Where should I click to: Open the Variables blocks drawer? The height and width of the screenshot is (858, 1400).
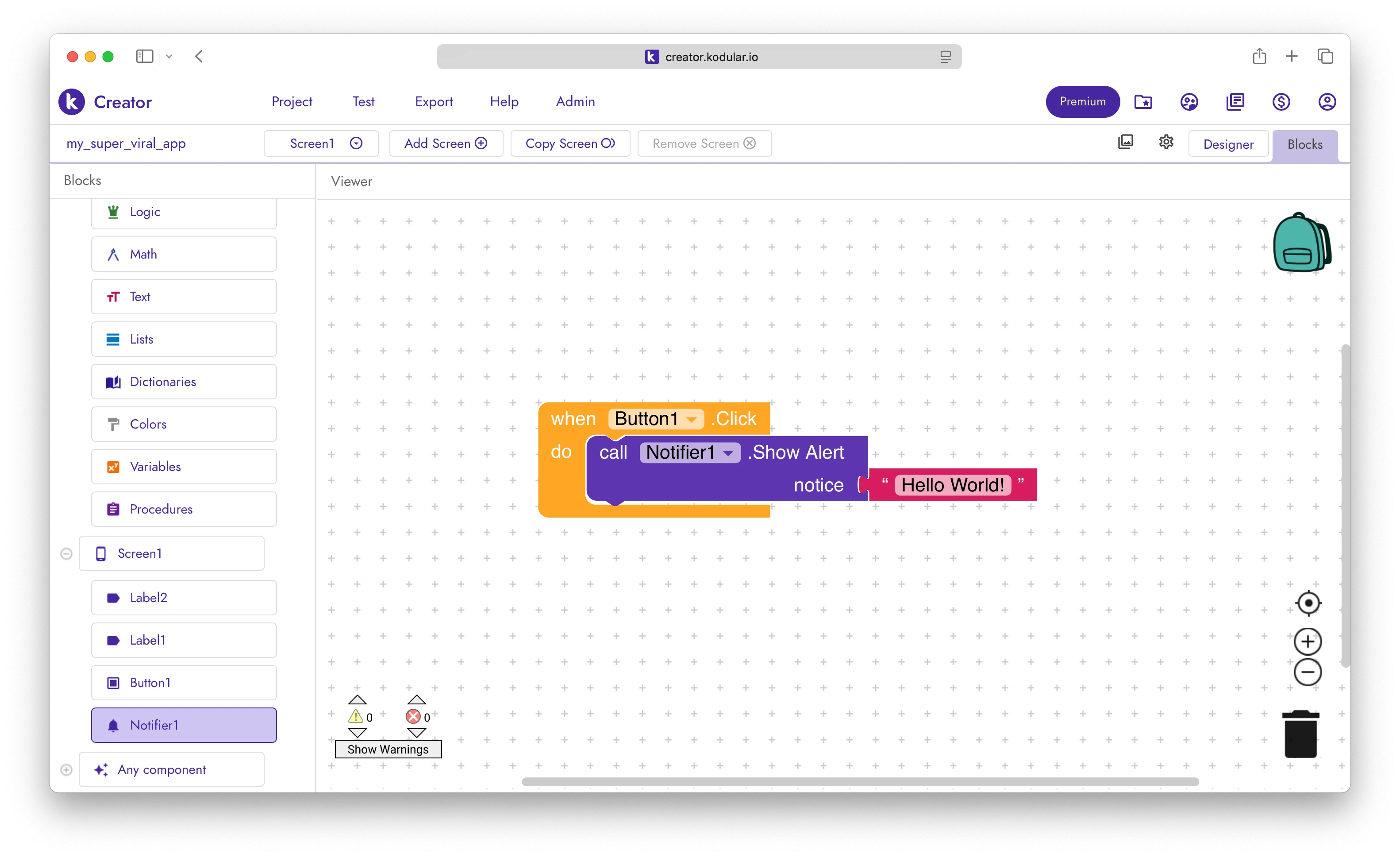tap(183, 466)
